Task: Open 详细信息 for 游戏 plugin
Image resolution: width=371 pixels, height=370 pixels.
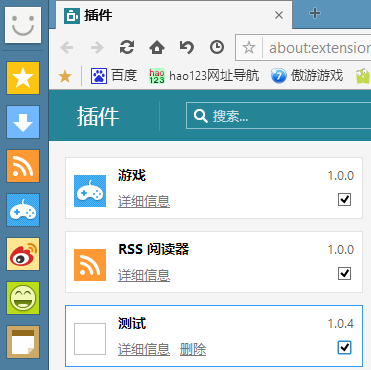Action: (x=144, y=201)
